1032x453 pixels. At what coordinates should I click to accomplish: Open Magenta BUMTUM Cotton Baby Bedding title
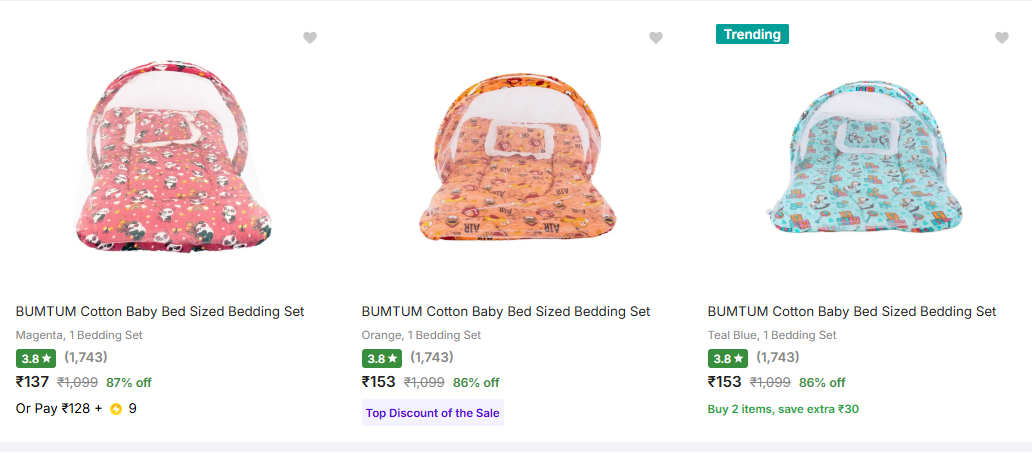(160, 312)
